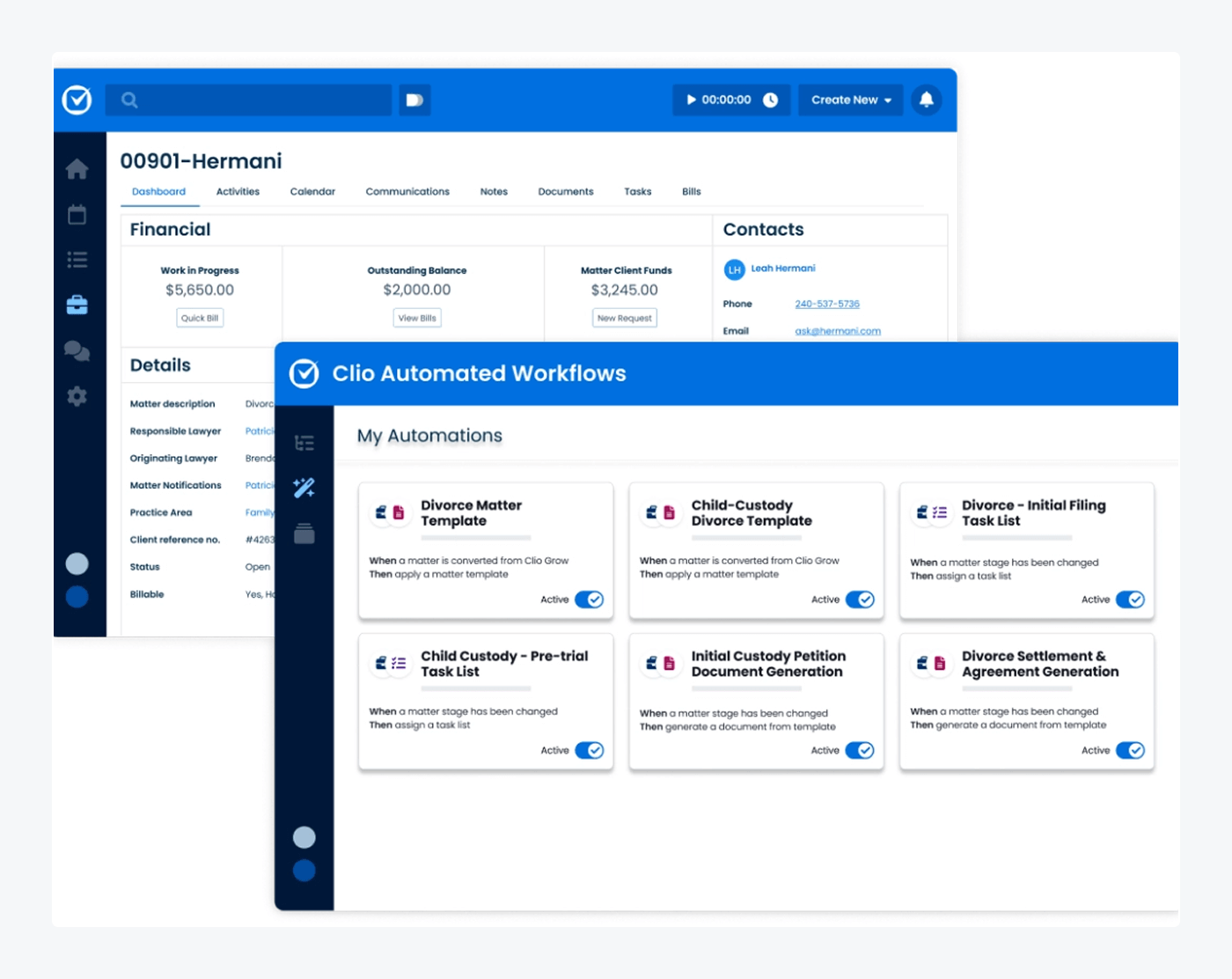Open the workflow tree icon in Workflows sidebar
Viewport: 1232px width, 979px height.
[x=304, y=443]
